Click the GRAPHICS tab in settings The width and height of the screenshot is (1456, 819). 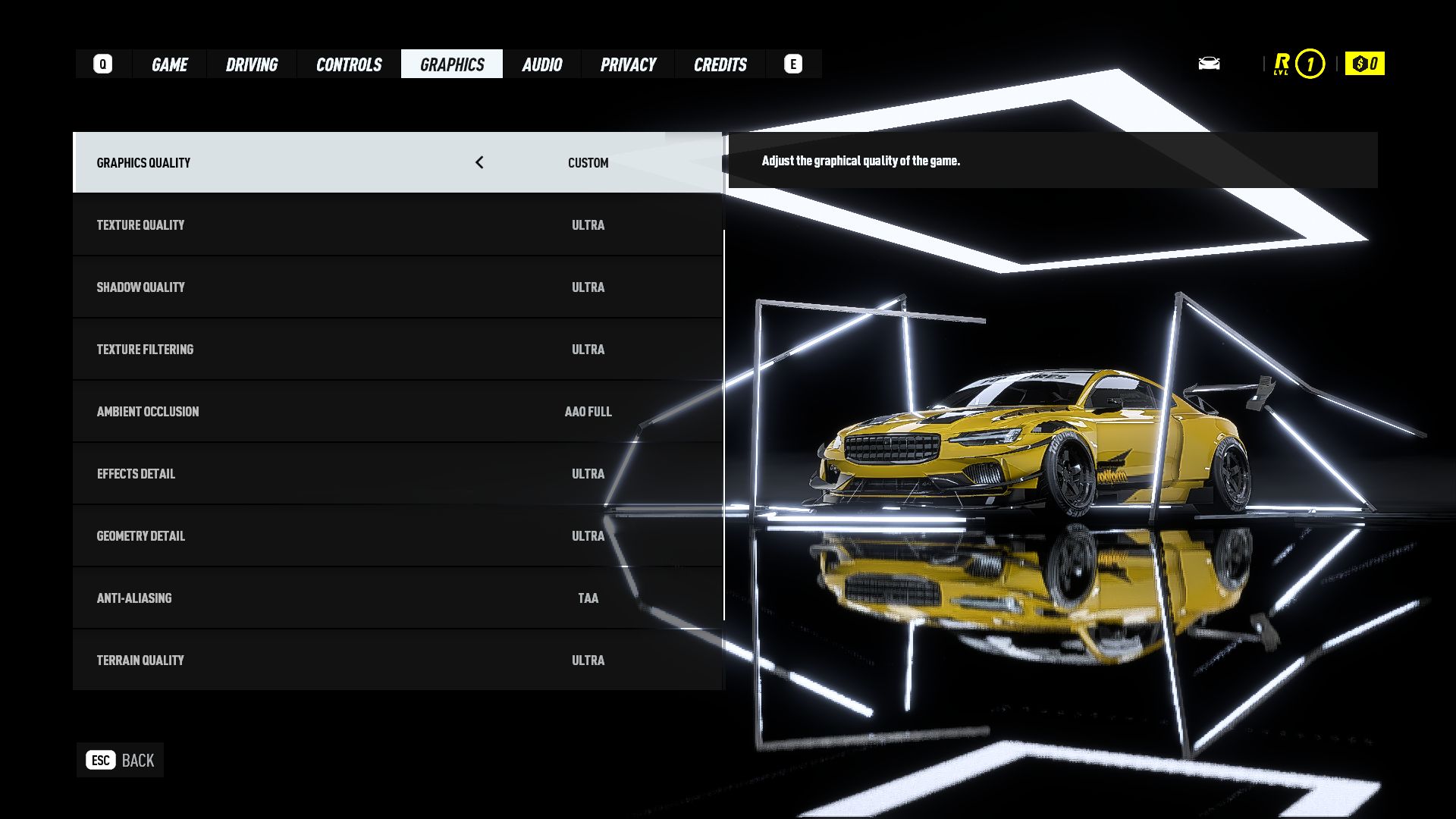coord(451,64)
